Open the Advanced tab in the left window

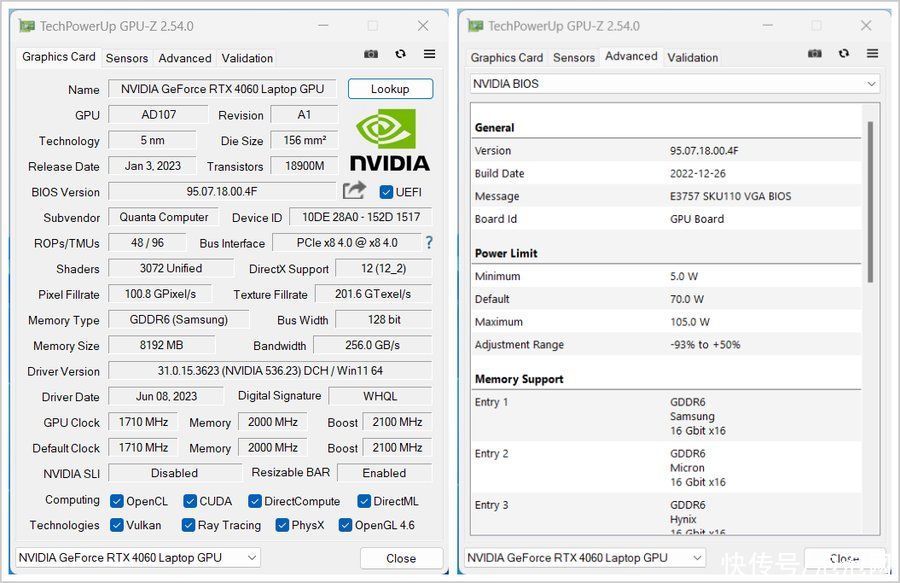click(185, 58)
